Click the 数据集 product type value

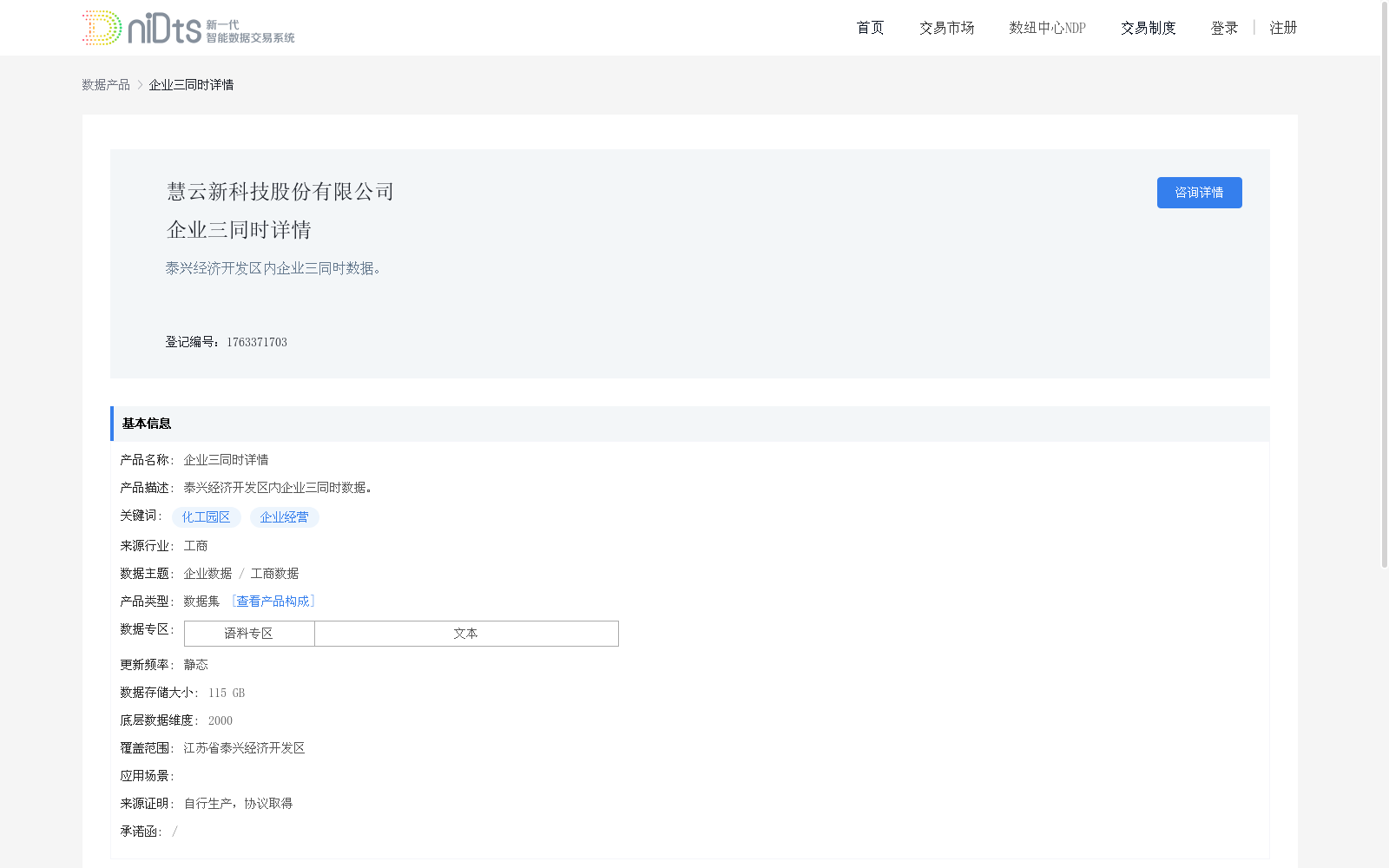201,602
